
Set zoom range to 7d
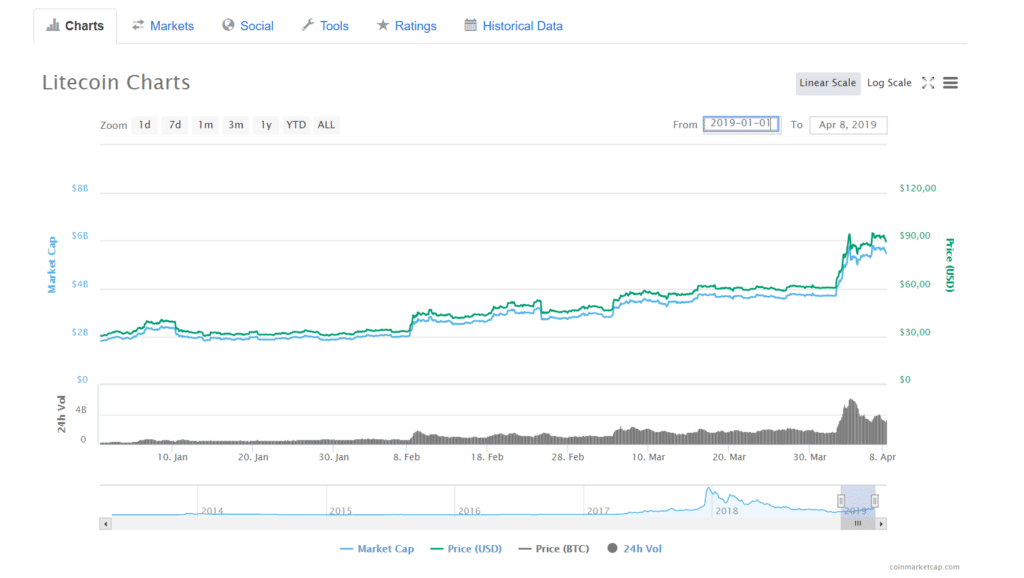[x=175, y=125]
